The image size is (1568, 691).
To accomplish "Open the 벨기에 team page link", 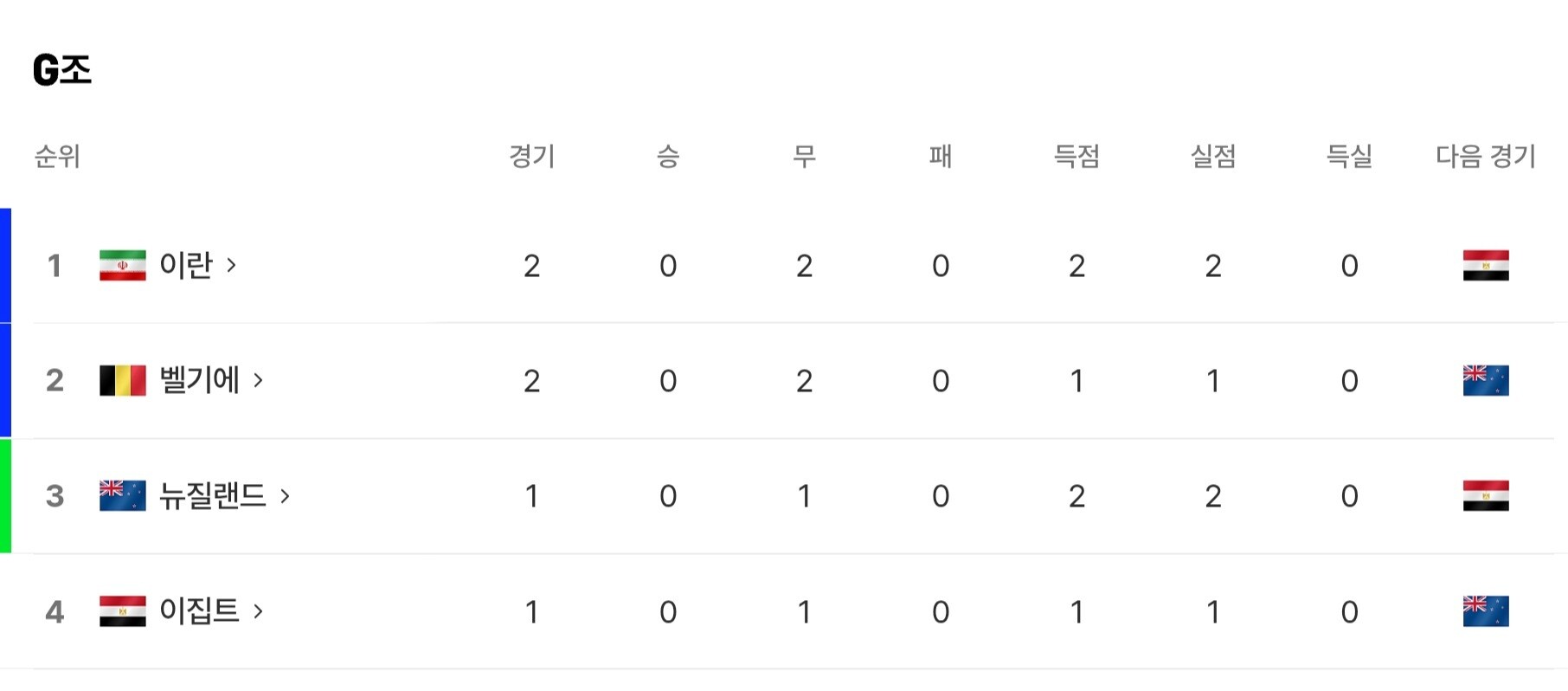I will pos(199,380).
